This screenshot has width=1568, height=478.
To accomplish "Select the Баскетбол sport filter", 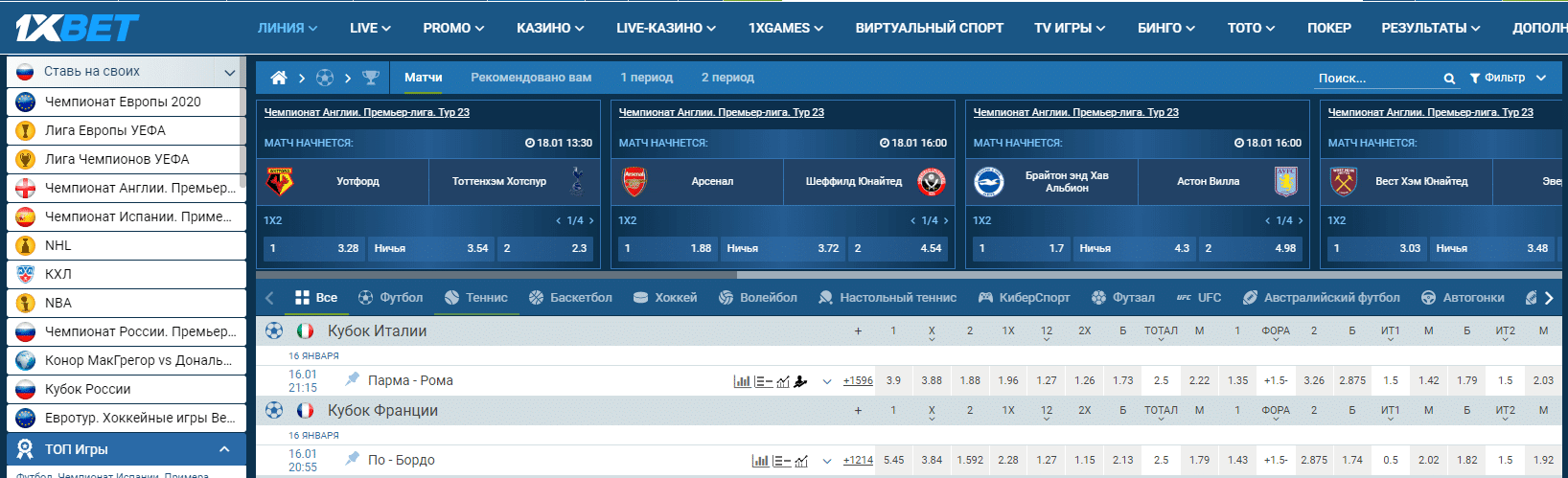I will [570, 298].
